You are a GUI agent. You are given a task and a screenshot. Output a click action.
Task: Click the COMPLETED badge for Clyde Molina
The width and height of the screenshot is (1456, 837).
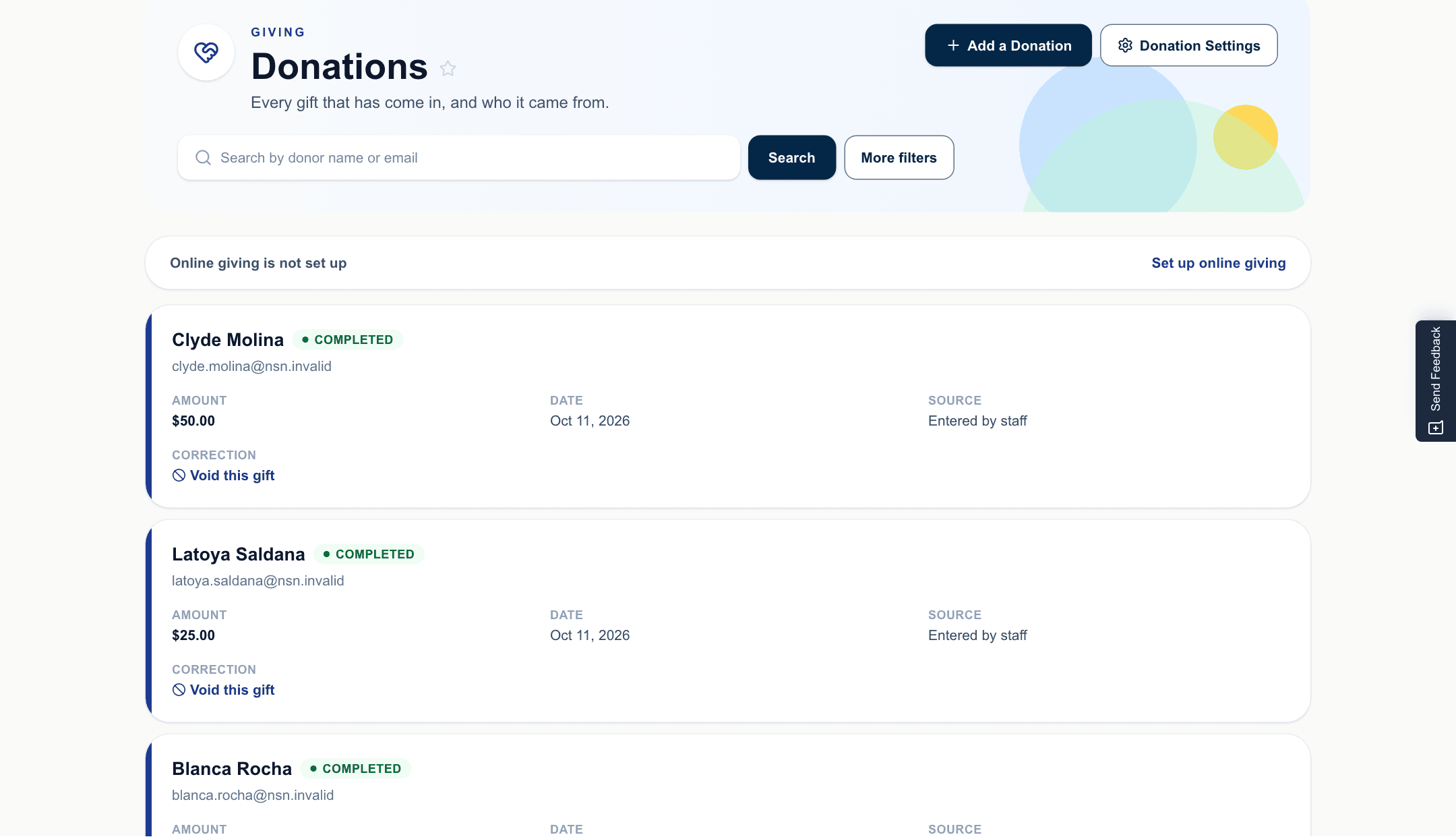tap(348, 340)
